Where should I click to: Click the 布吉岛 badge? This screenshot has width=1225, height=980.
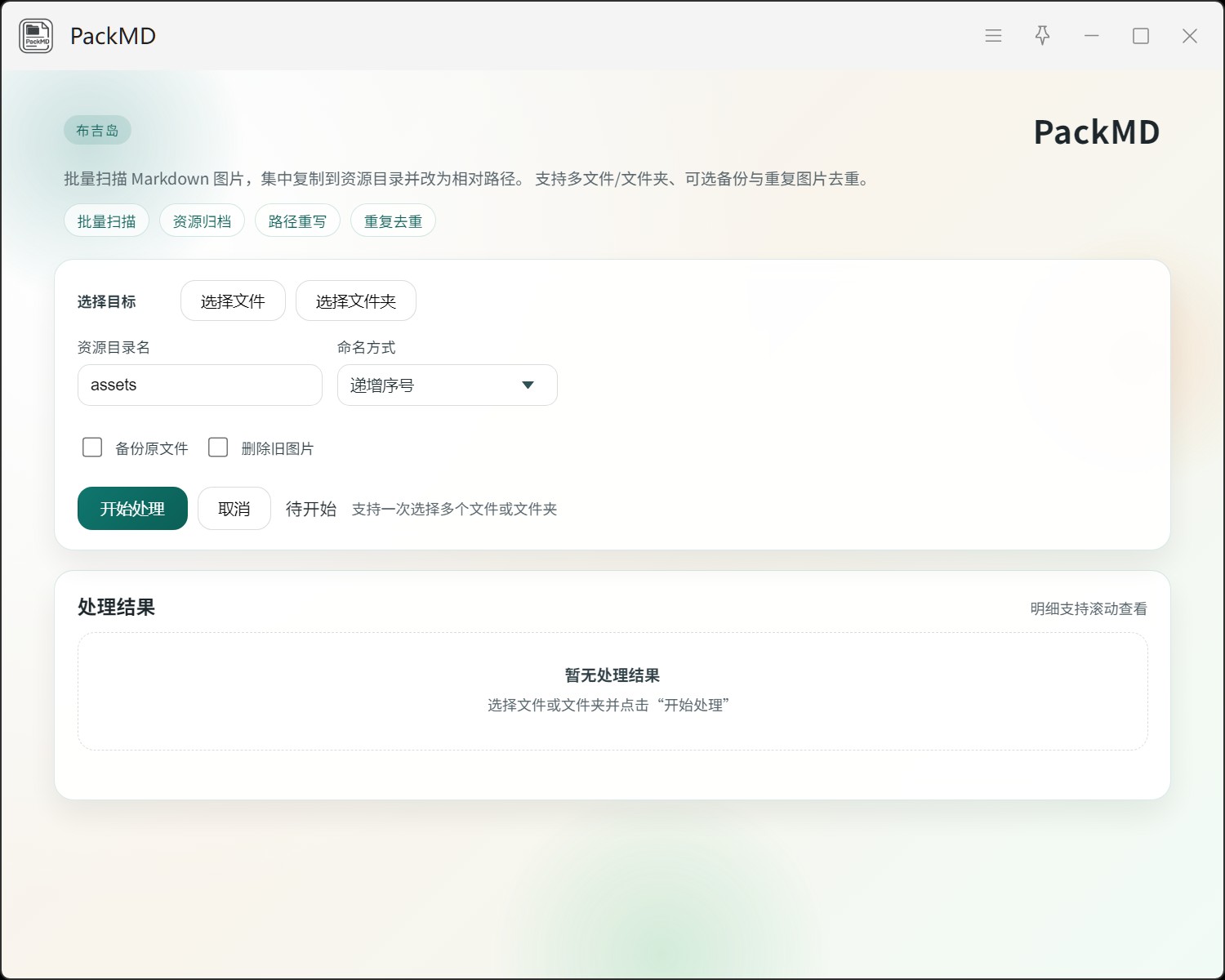[x=97, y=131]
